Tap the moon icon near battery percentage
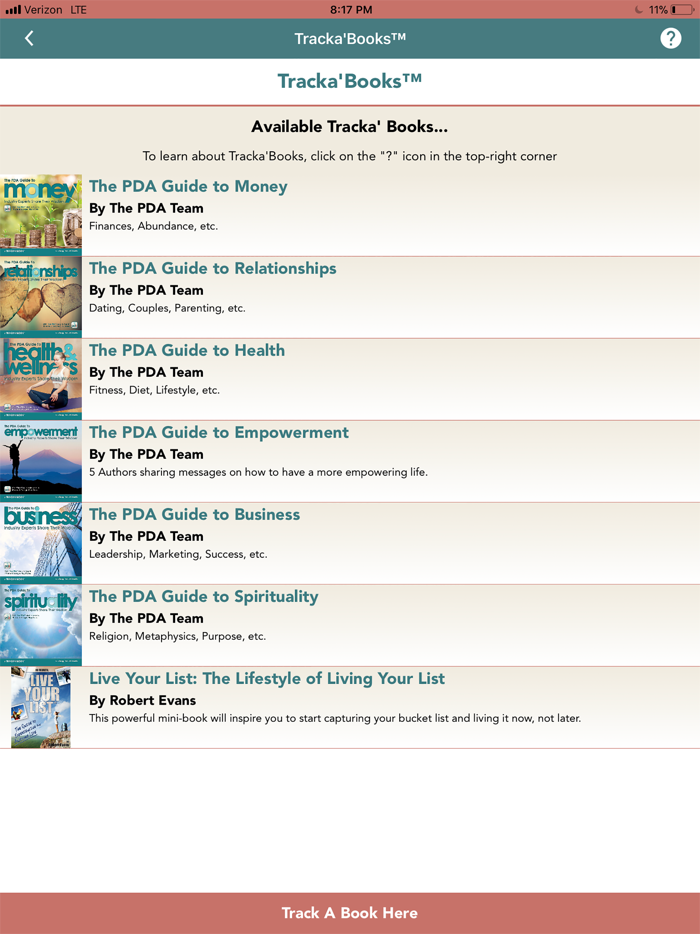 (636, 9)
